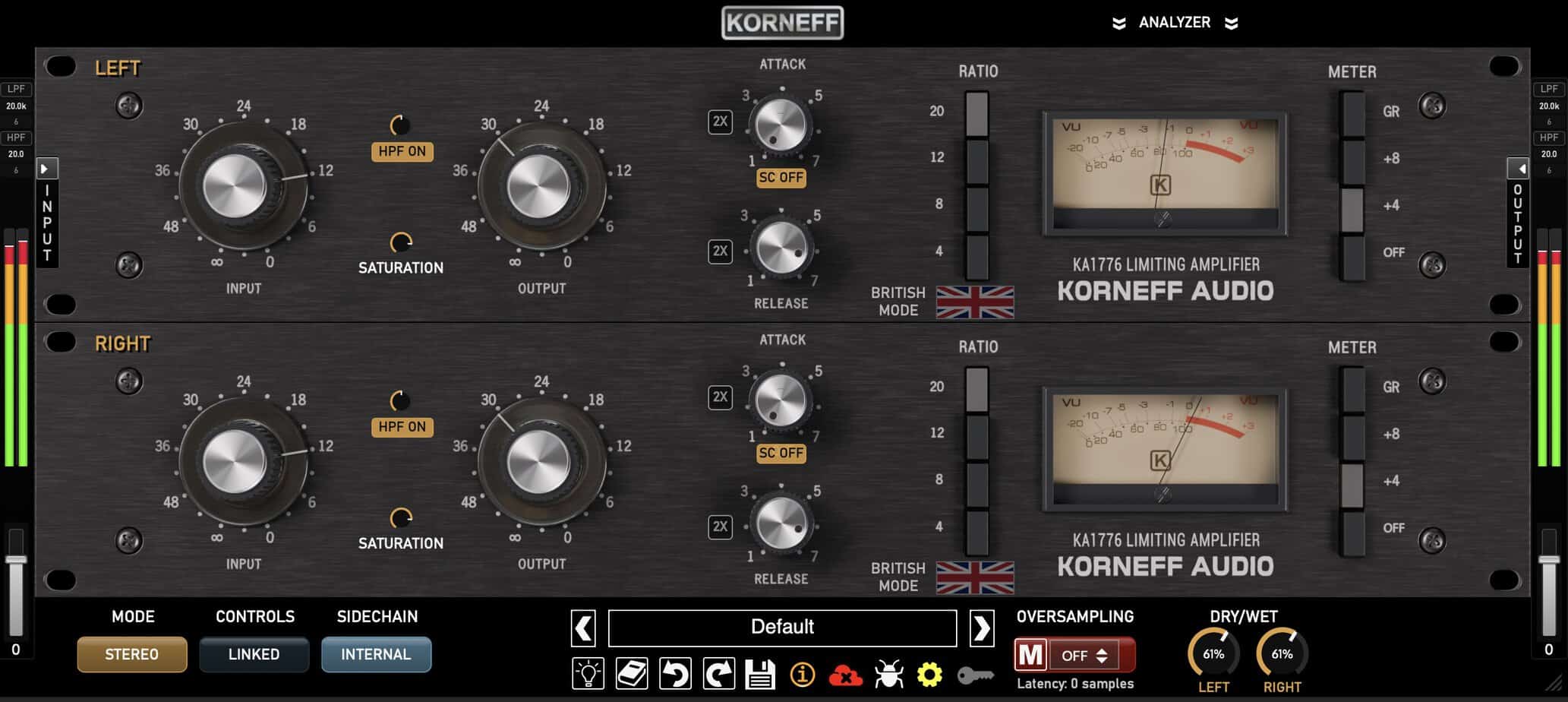The width and height of the screenshot is (1568, 702).
Task: Open the lightbulb tooltips icon
Action: [x=588, y=673]
